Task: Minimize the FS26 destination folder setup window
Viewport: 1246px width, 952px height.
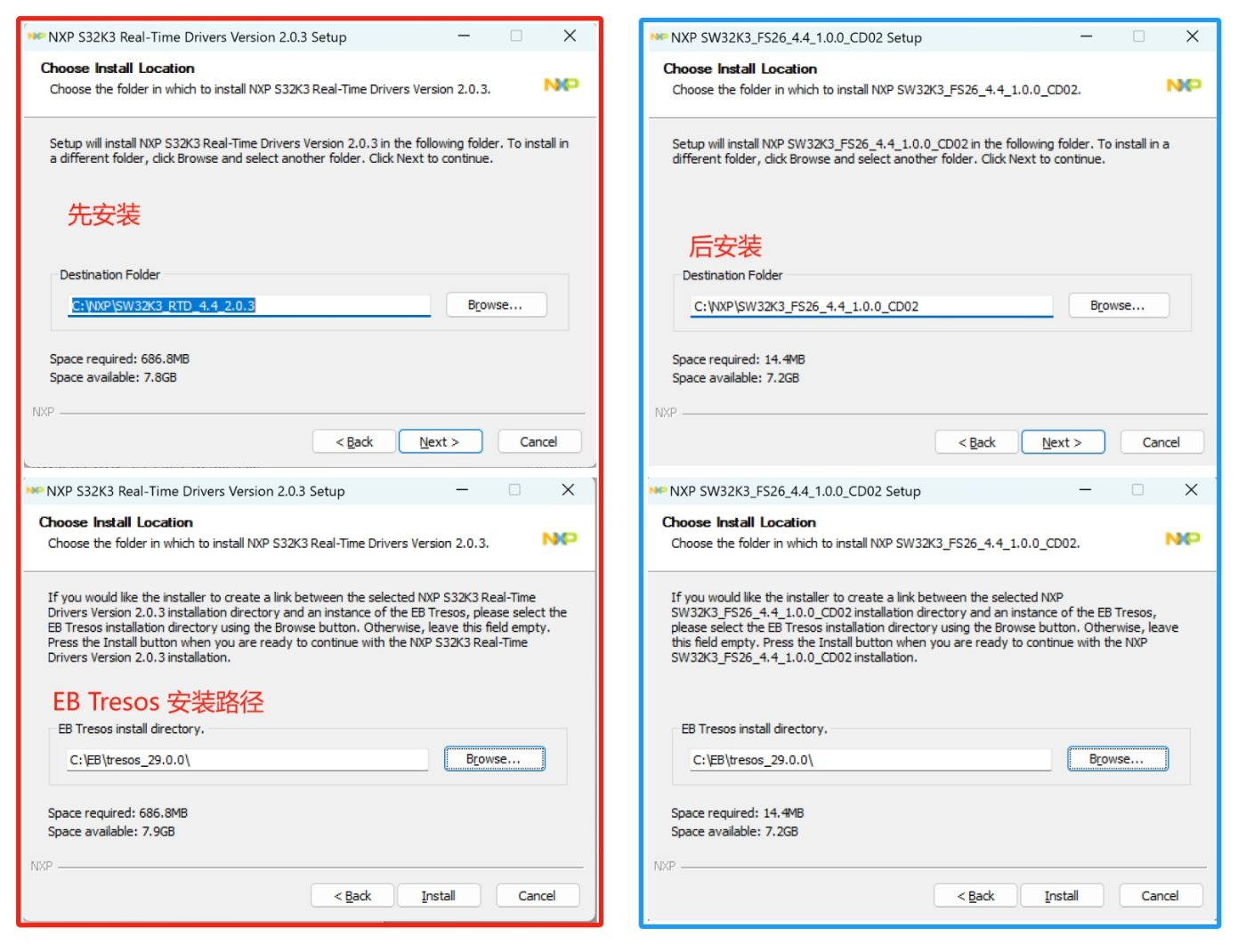Action: [1086, 36]
